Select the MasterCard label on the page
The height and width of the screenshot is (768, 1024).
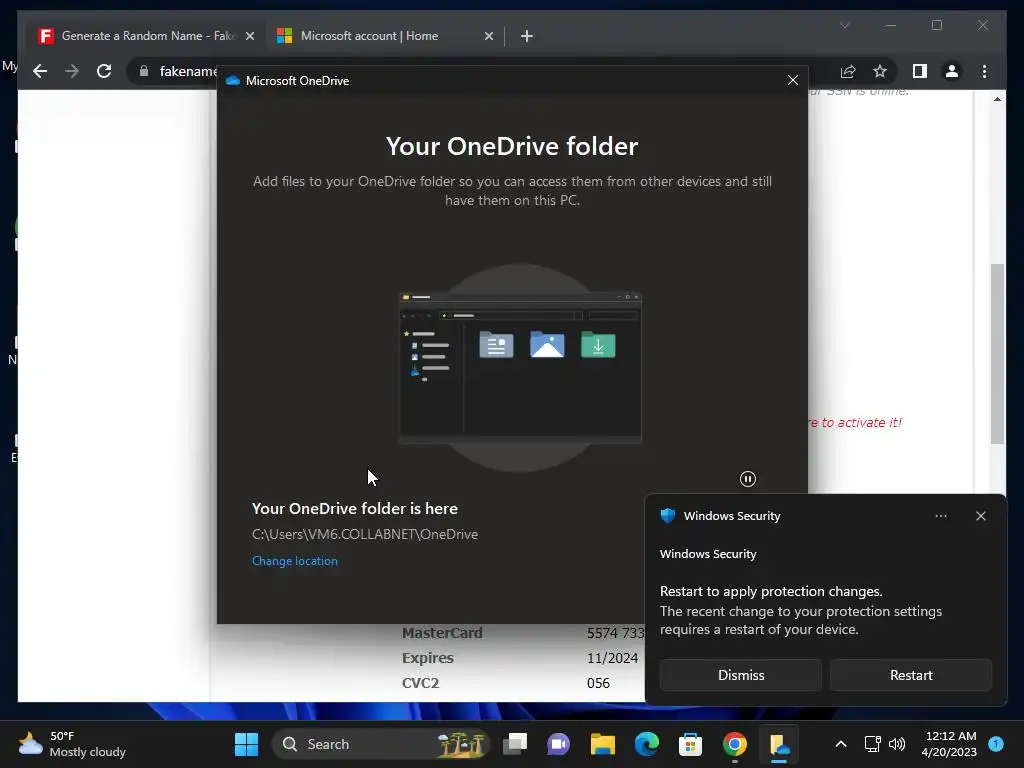click(442, 633)
